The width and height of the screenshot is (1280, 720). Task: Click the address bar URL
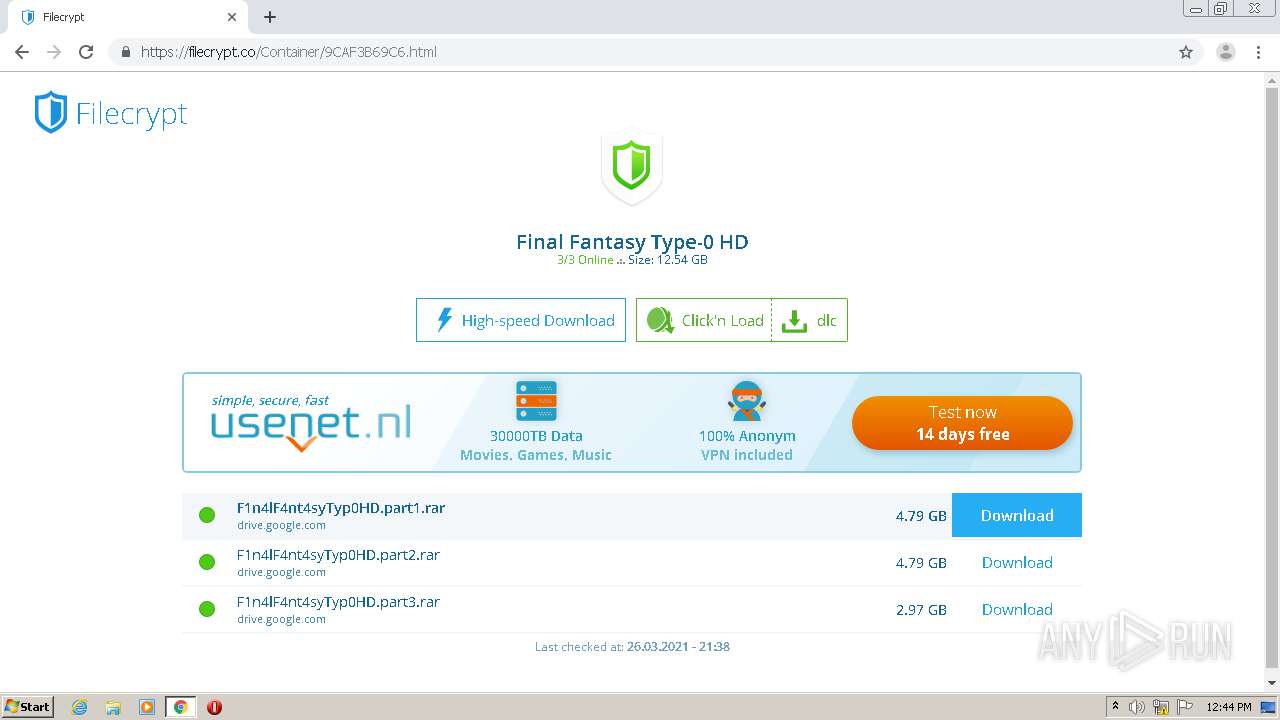pyautogui.click(x=289, y=52)
